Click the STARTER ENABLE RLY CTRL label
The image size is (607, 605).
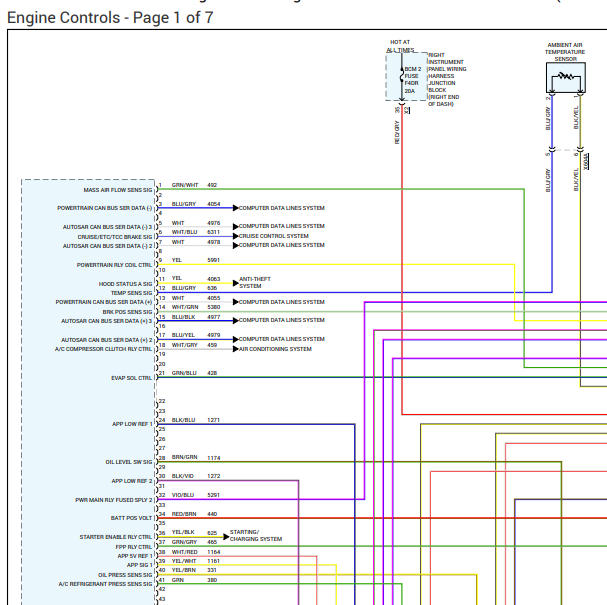(x=116, y=537)
